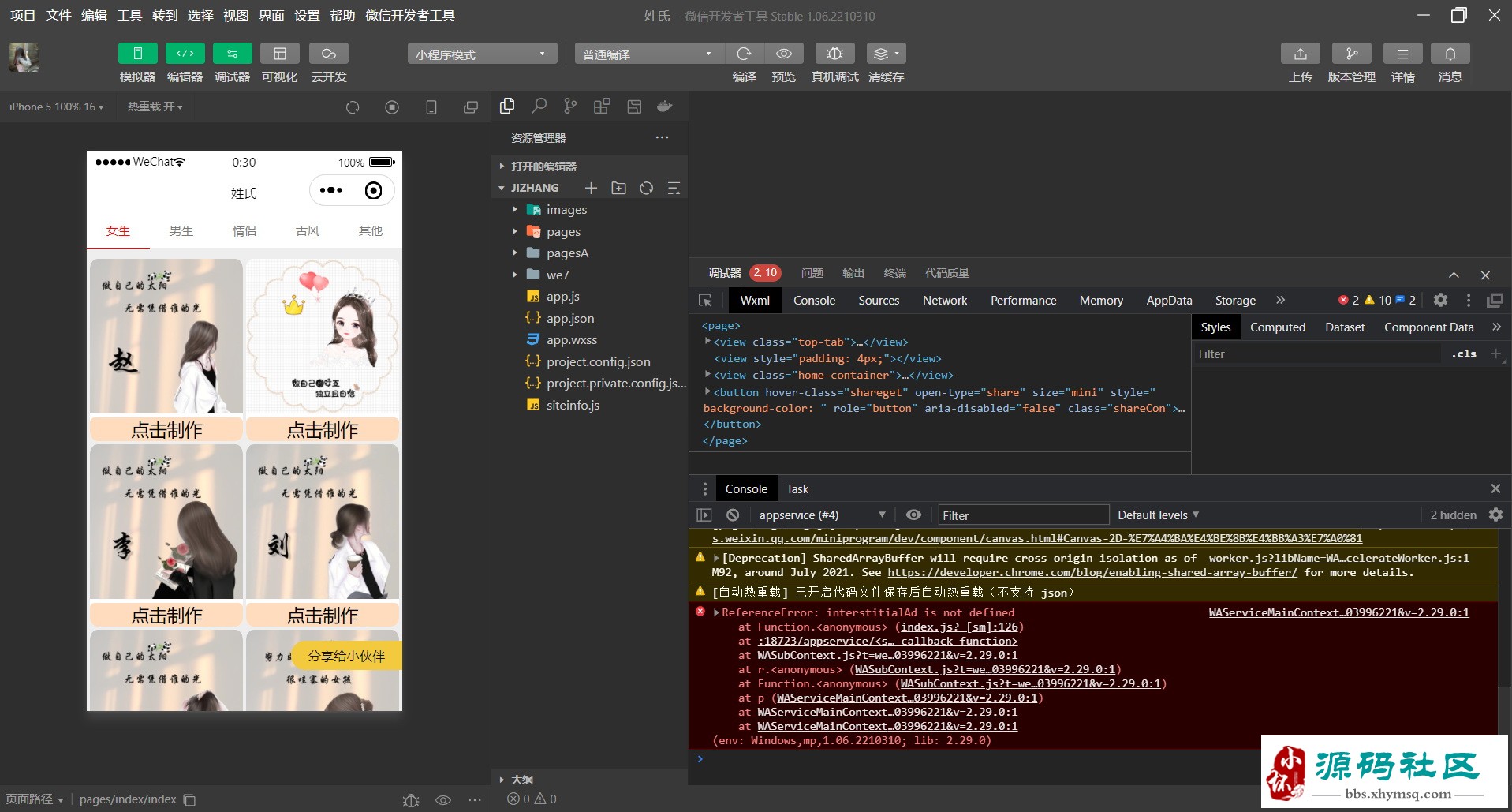1512x812 pixels.
Task: Open the developer.chrome.com shared-array-buffer link
Action: pos(1092,573)
